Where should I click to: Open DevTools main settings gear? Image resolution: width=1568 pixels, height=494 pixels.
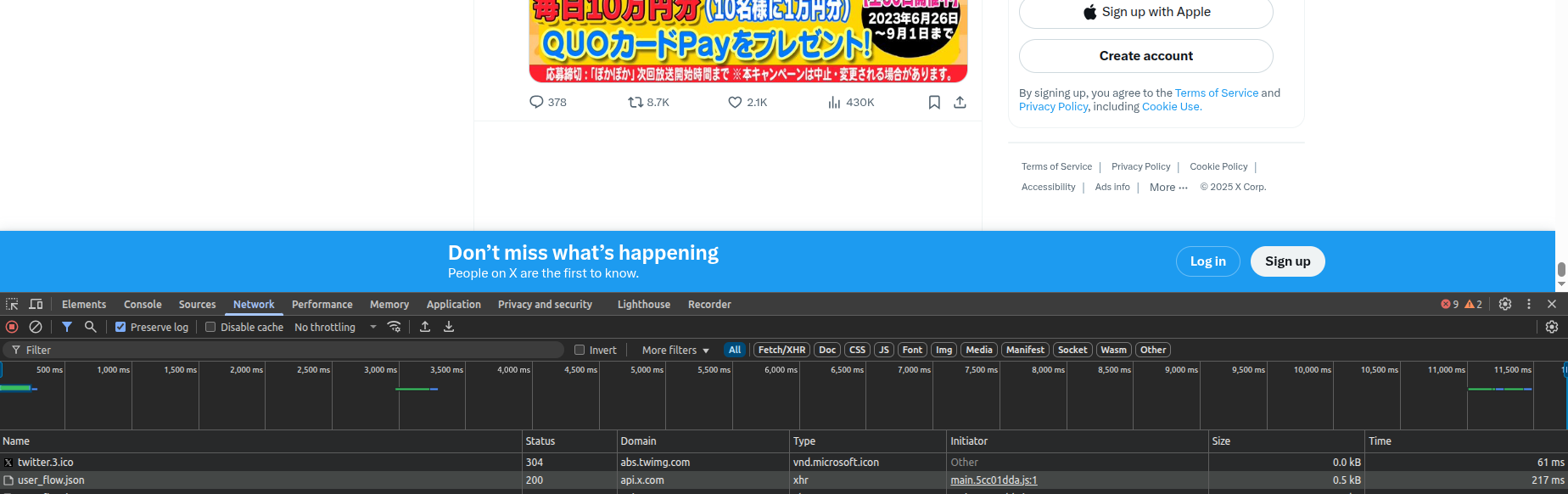point(1505,304)
